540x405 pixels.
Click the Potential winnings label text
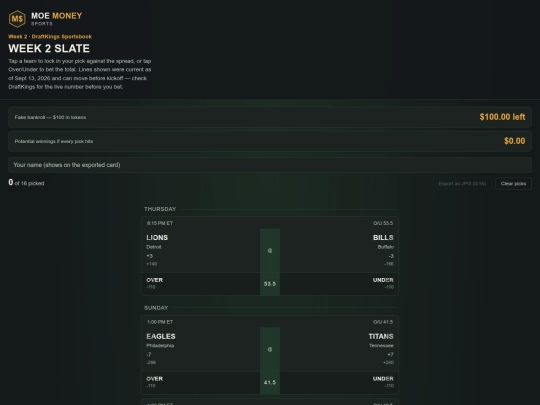[54, 141]
